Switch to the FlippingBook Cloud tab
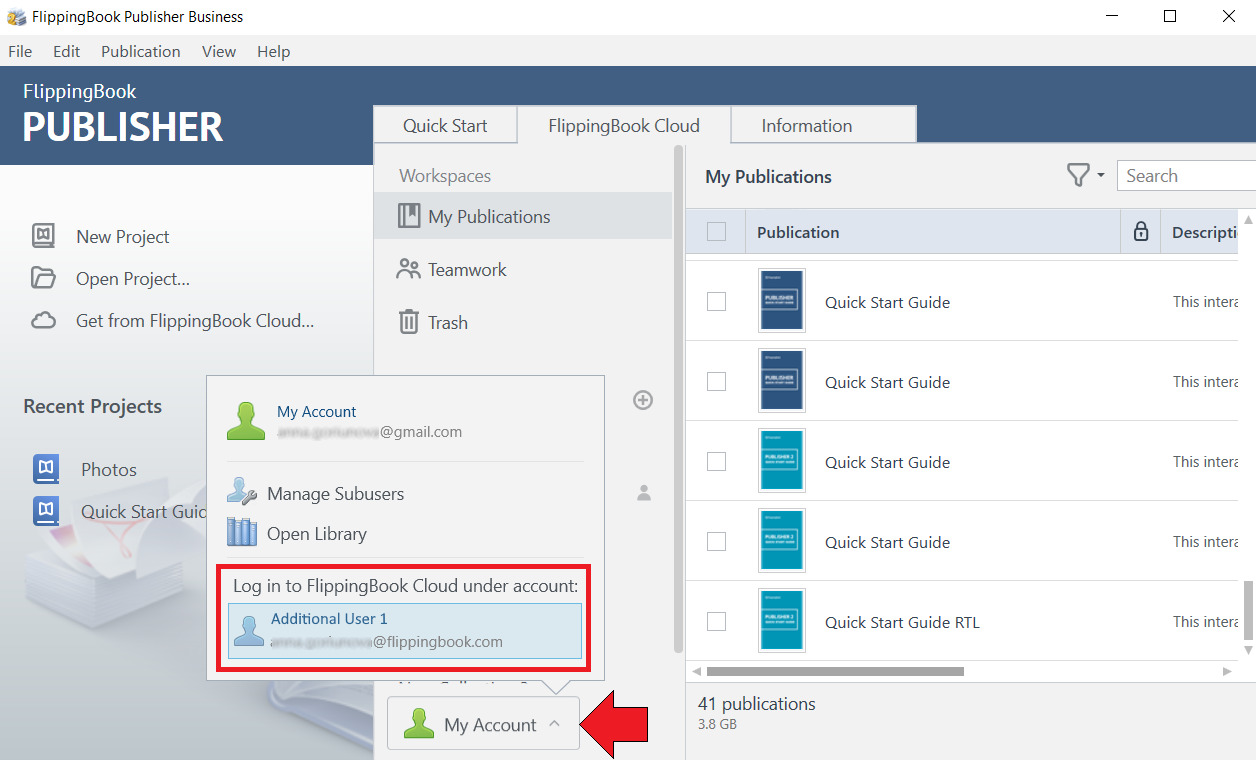 click(624, 125)
